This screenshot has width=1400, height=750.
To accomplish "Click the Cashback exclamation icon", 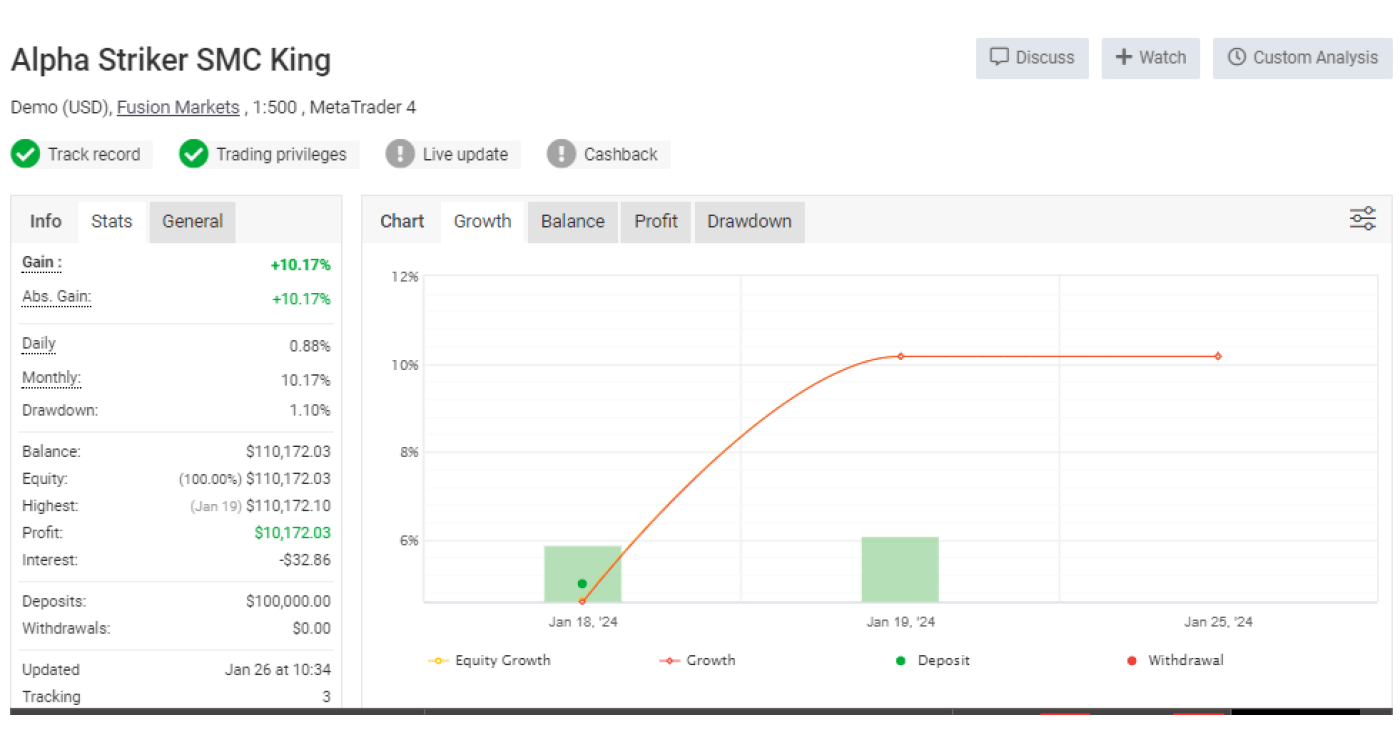I will tap(561, 154).
